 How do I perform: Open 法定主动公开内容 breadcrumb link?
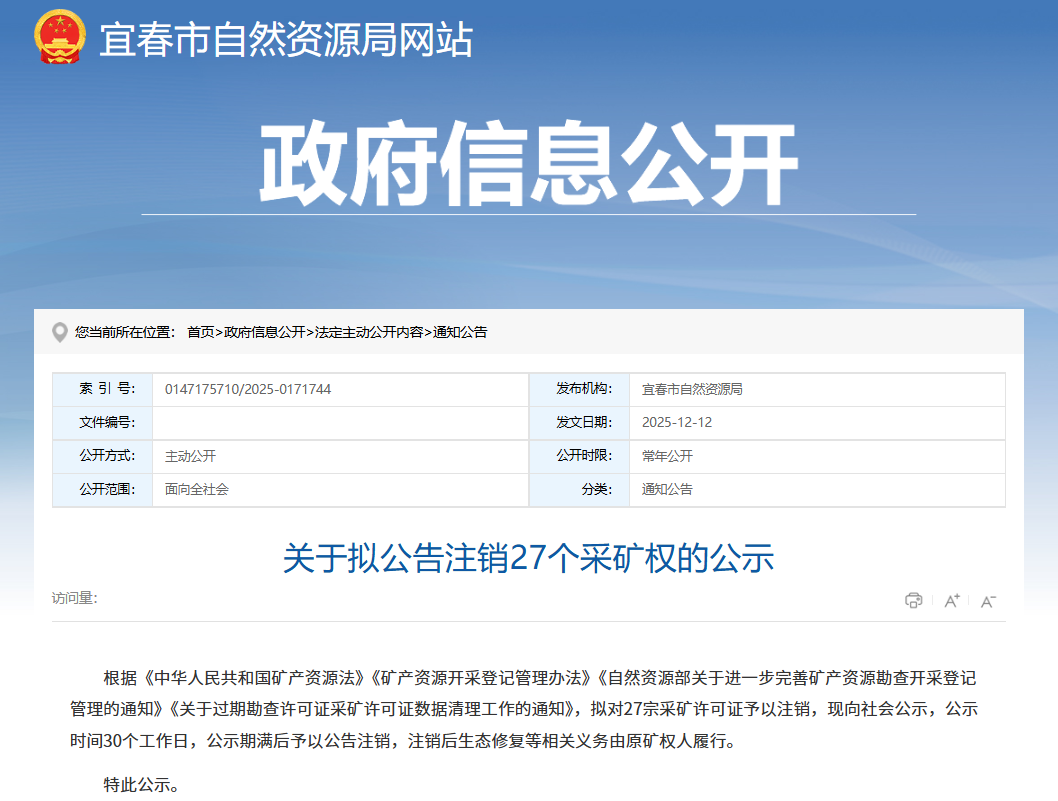(372, 332)
